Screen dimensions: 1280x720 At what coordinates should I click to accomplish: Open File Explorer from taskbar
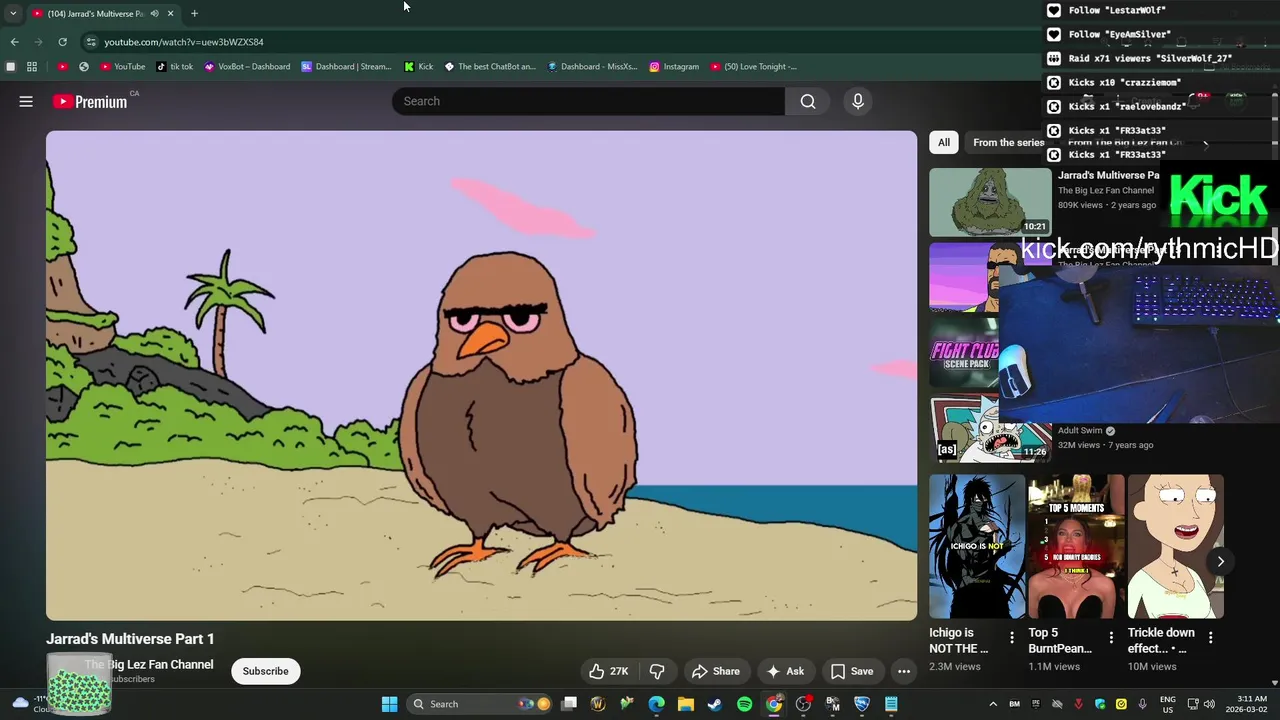coord(686,704)
